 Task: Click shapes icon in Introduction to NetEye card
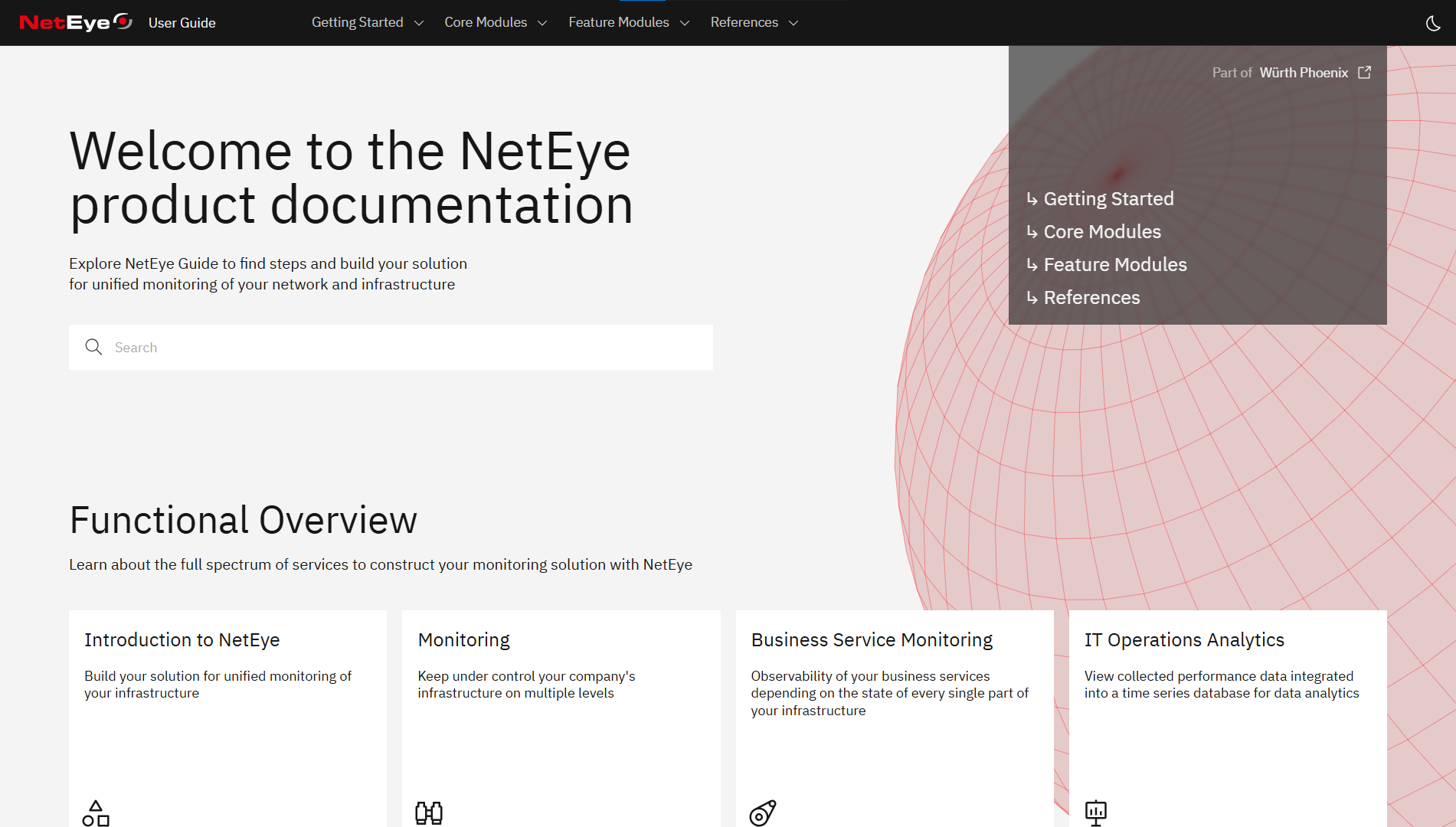[96, 813]
